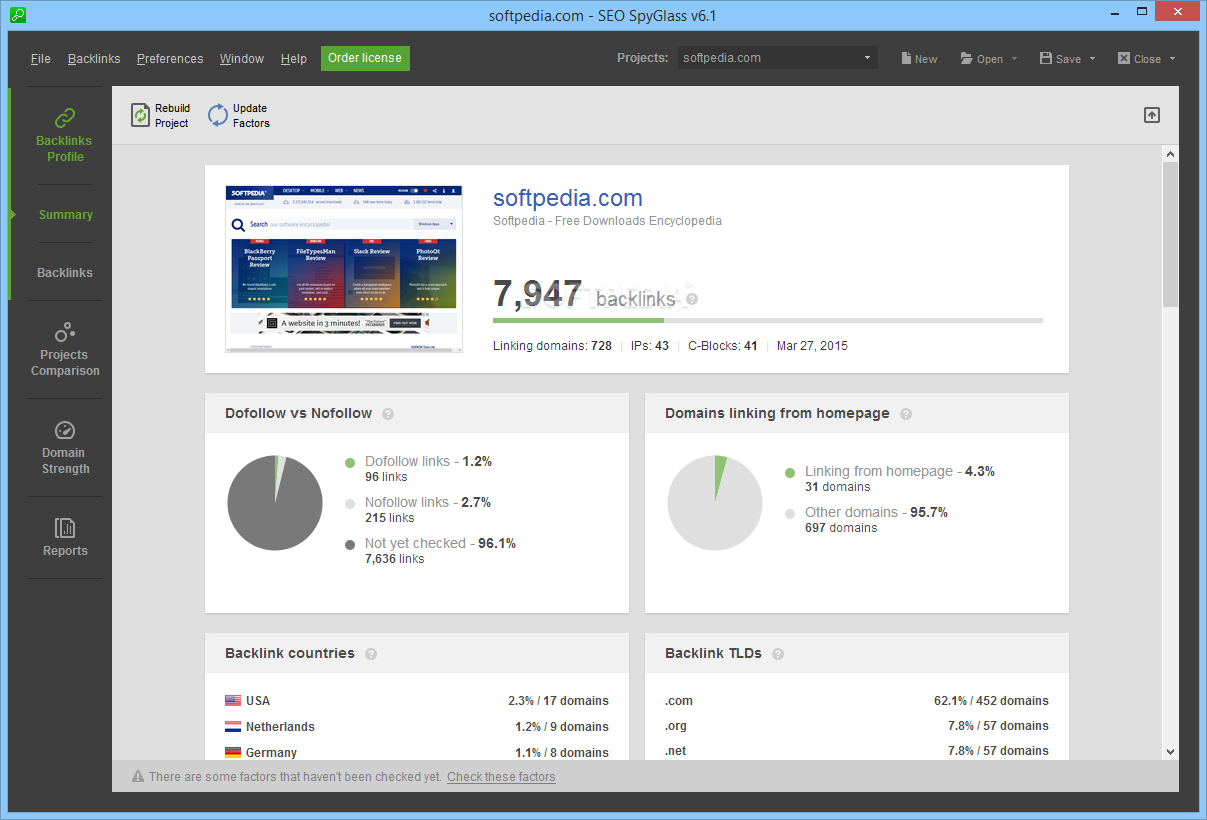Click 'Softpedia - Free Downloads Encyclopedia' subtitle
Image resolution: width=1207 pixels, height=820 pixels.
pyautogui.click(x=607, y=221)
